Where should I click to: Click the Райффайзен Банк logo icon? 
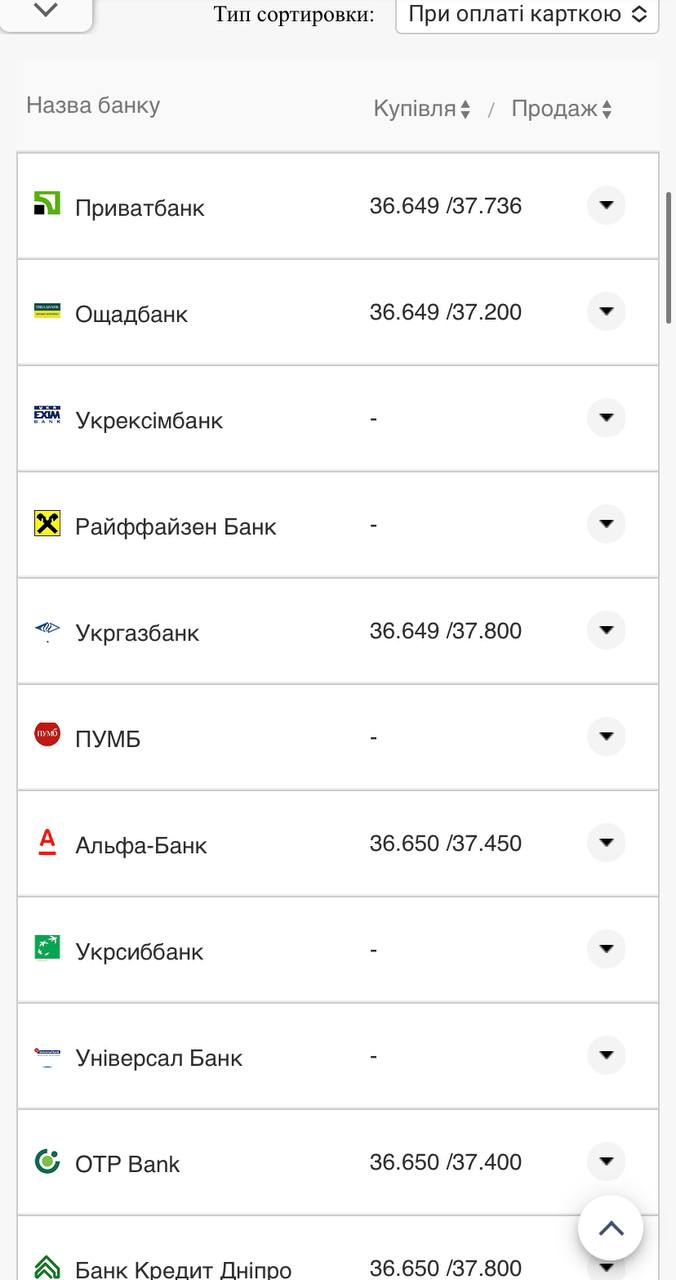point(47,523)
